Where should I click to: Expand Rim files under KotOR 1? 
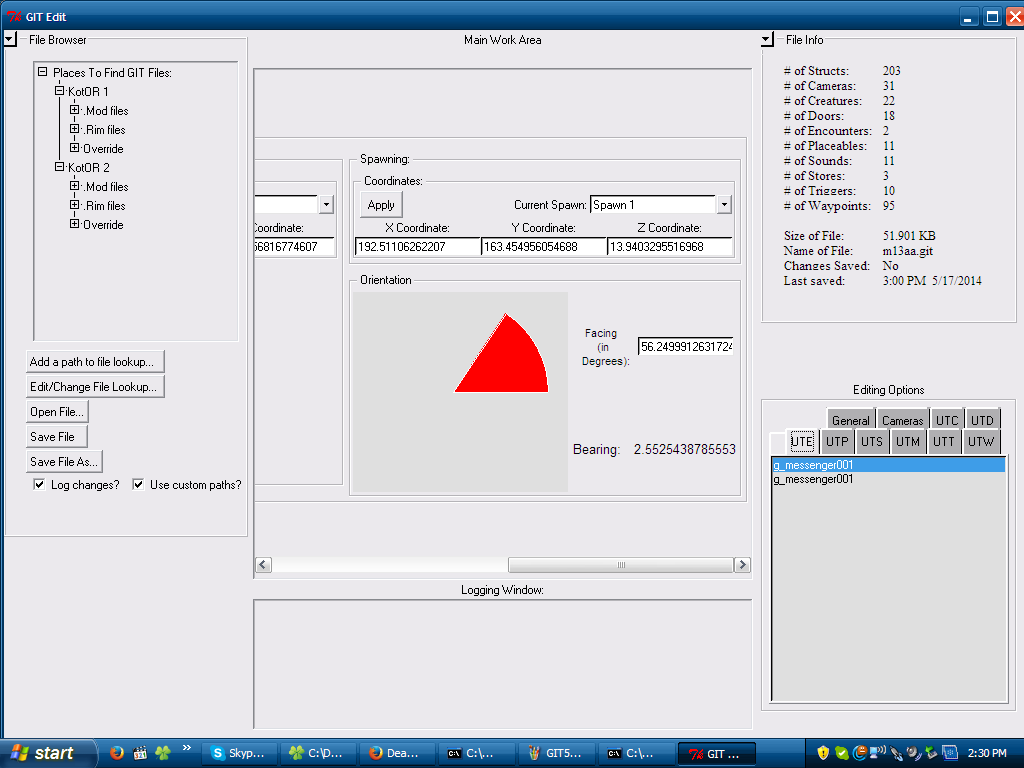(74, 129)
